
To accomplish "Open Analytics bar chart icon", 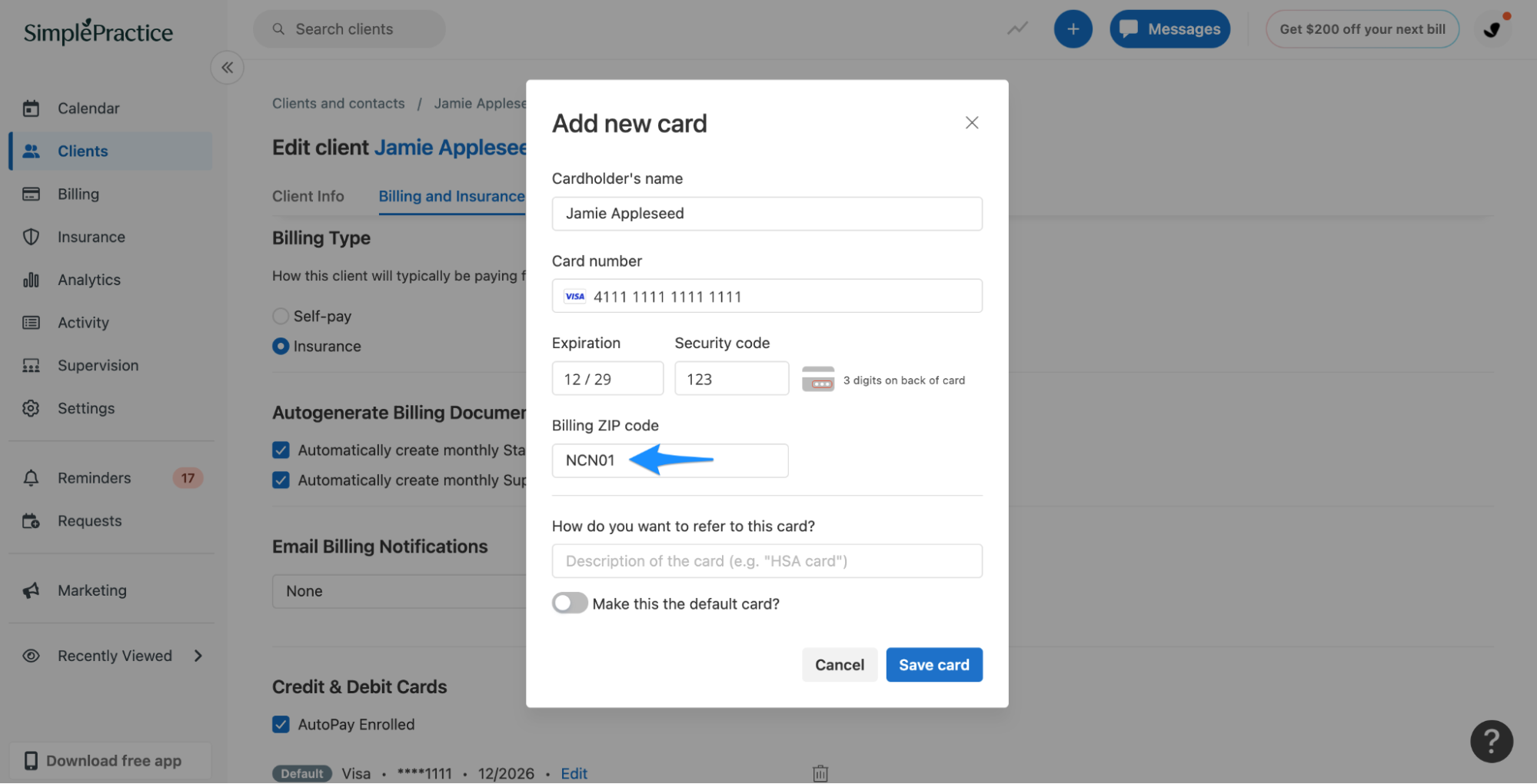I will 31,280.
